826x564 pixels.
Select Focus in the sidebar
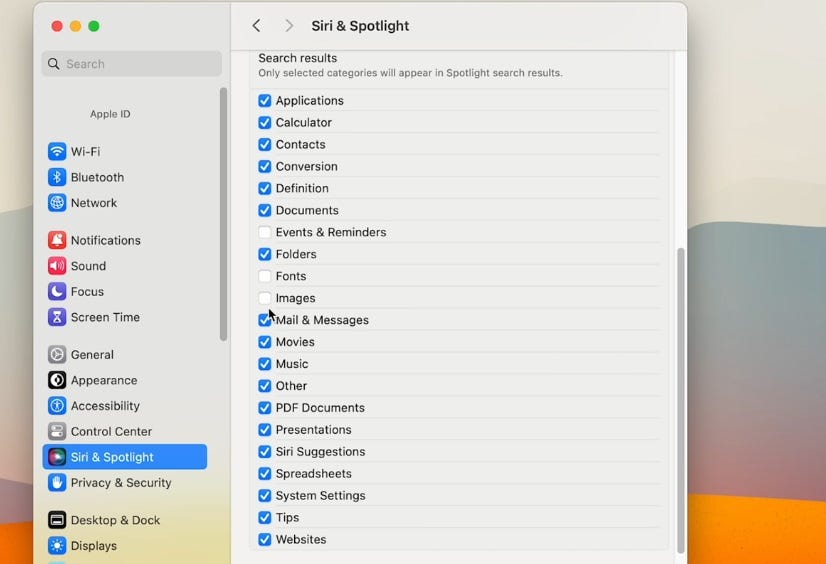click(125, 292)
